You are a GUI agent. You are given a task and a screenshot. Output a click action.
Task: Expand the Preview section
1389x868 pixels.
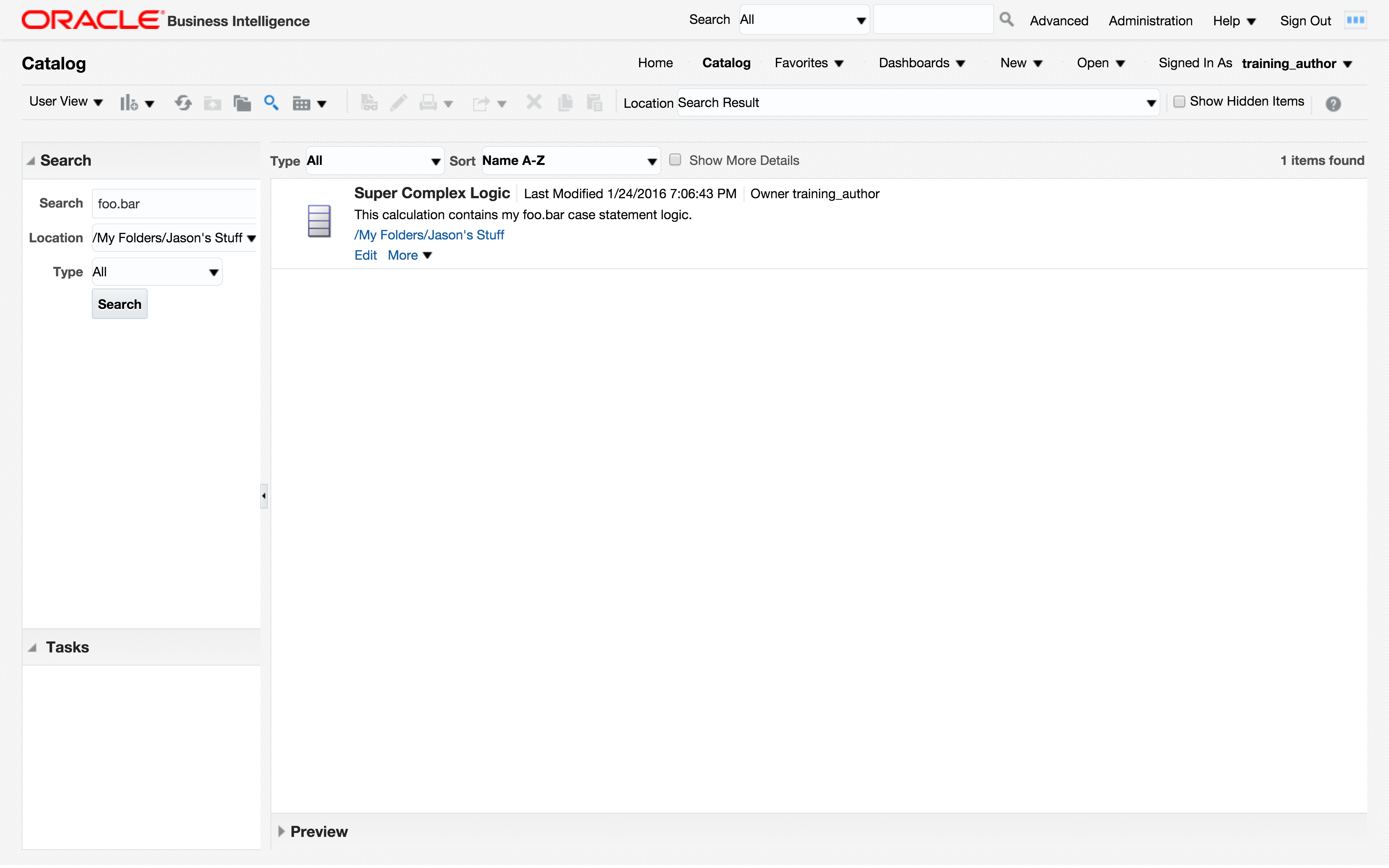(x=281, y=831)
